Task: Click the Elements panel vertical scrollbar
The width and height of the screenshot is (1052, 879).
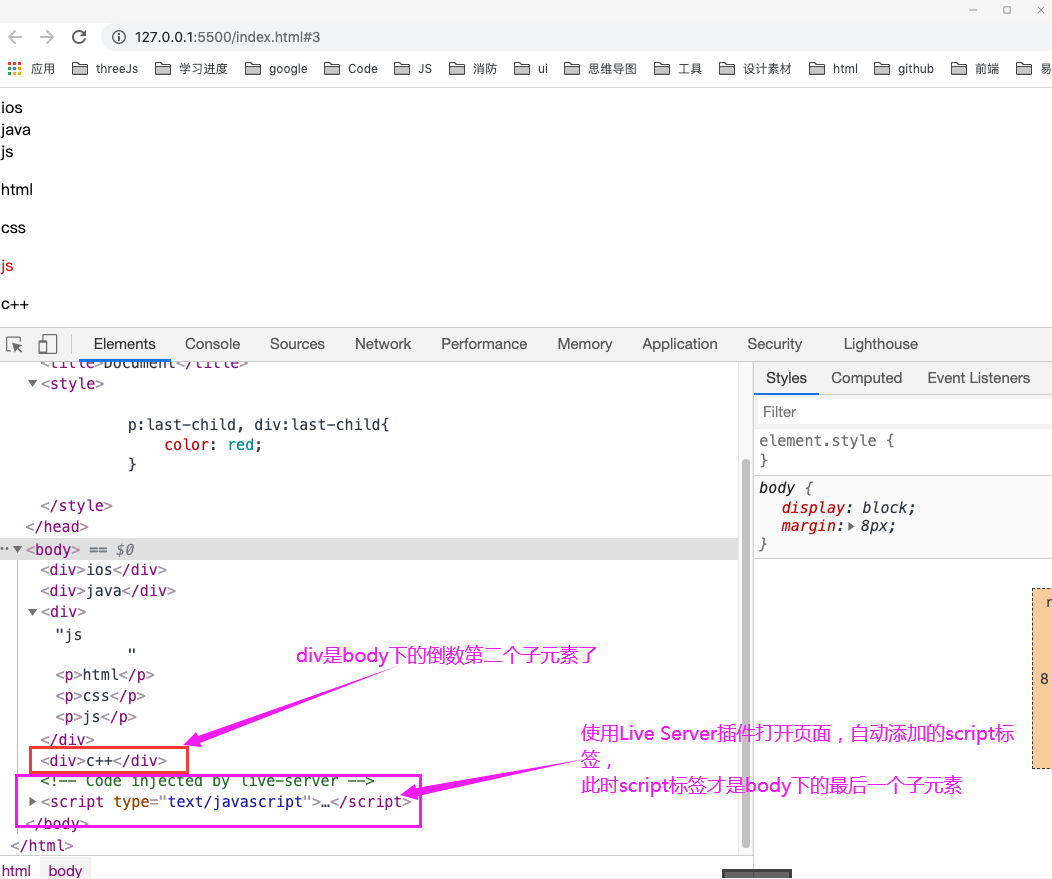Action: [745, 653]
